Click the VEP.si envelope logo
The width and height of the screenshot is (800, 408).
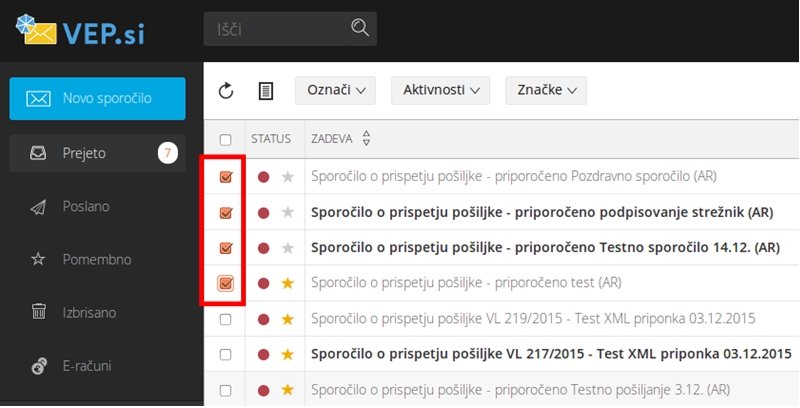[x=36, y=30]
